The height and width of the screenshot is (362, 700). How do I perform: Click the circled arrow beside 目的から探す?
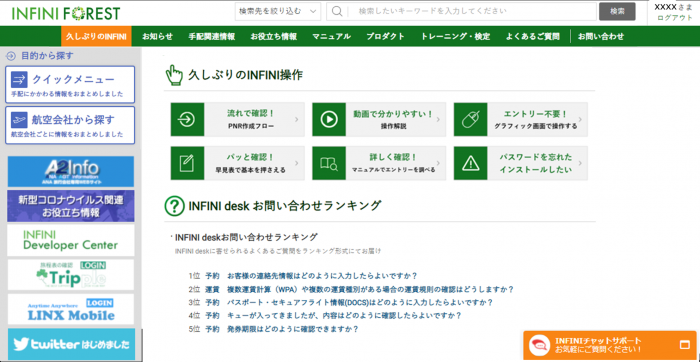click(11, 56)
